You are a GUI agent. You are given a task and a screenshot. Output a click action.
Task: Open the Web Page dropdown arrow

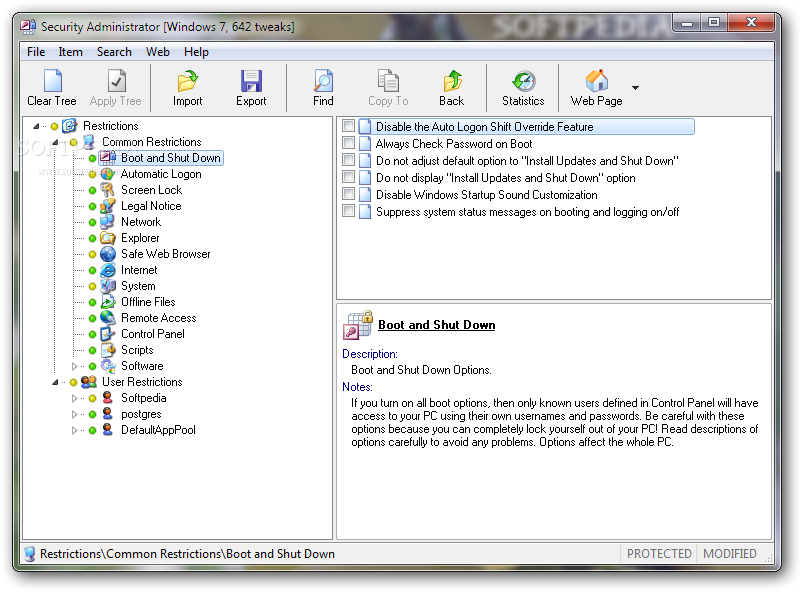[x=635, y=88]
